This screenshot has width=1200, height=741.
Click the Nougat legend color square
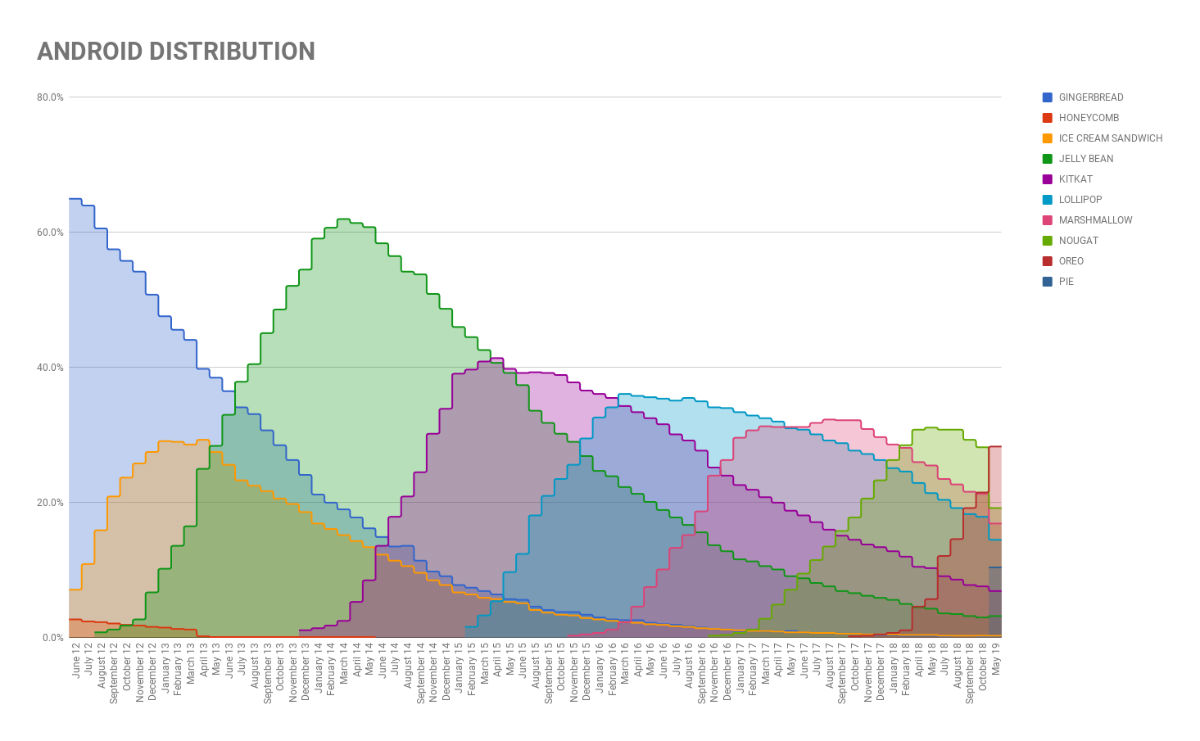click(1047, 241)
